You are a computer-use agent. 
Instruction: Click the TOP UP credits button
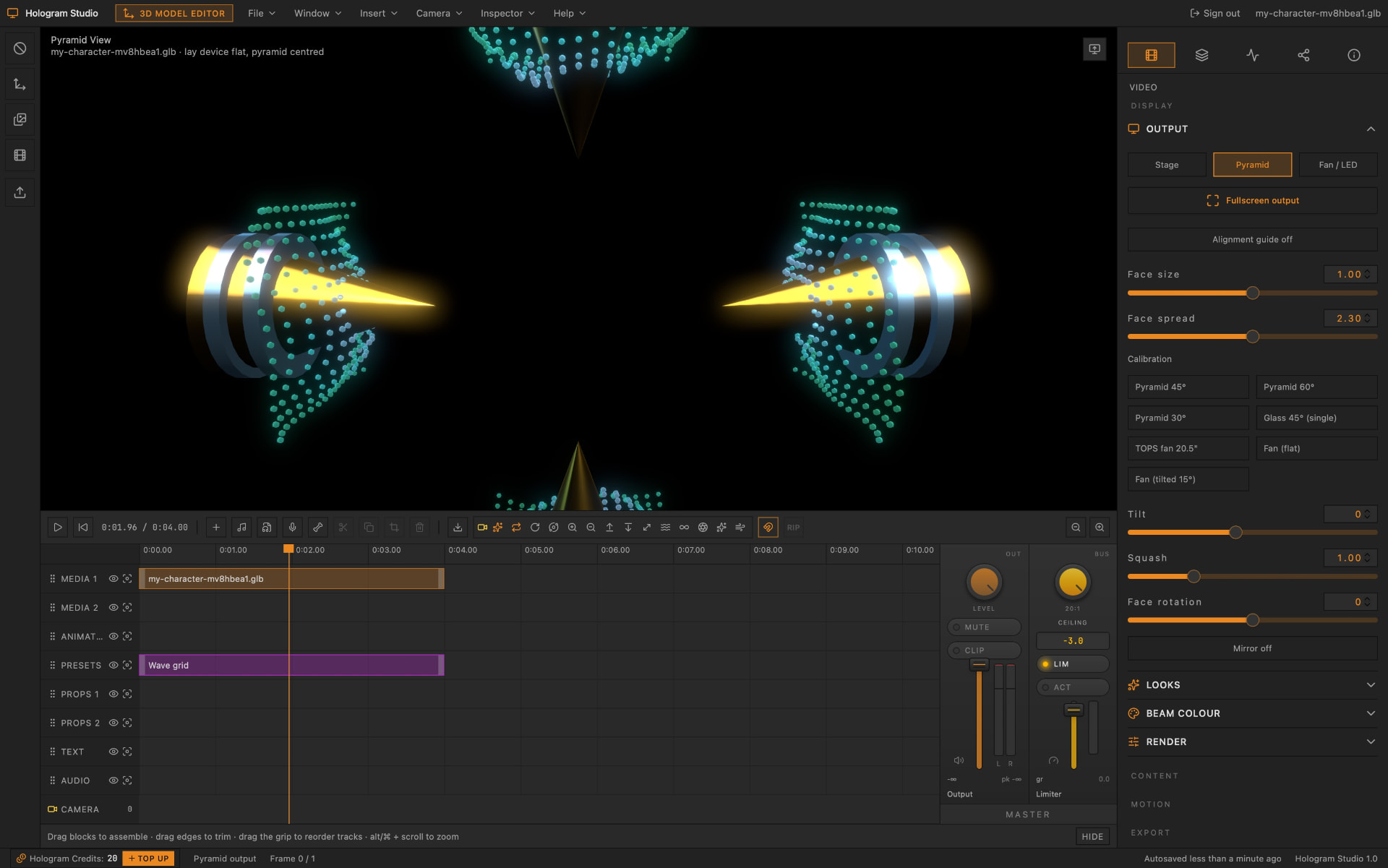click(x=148, y=859)
